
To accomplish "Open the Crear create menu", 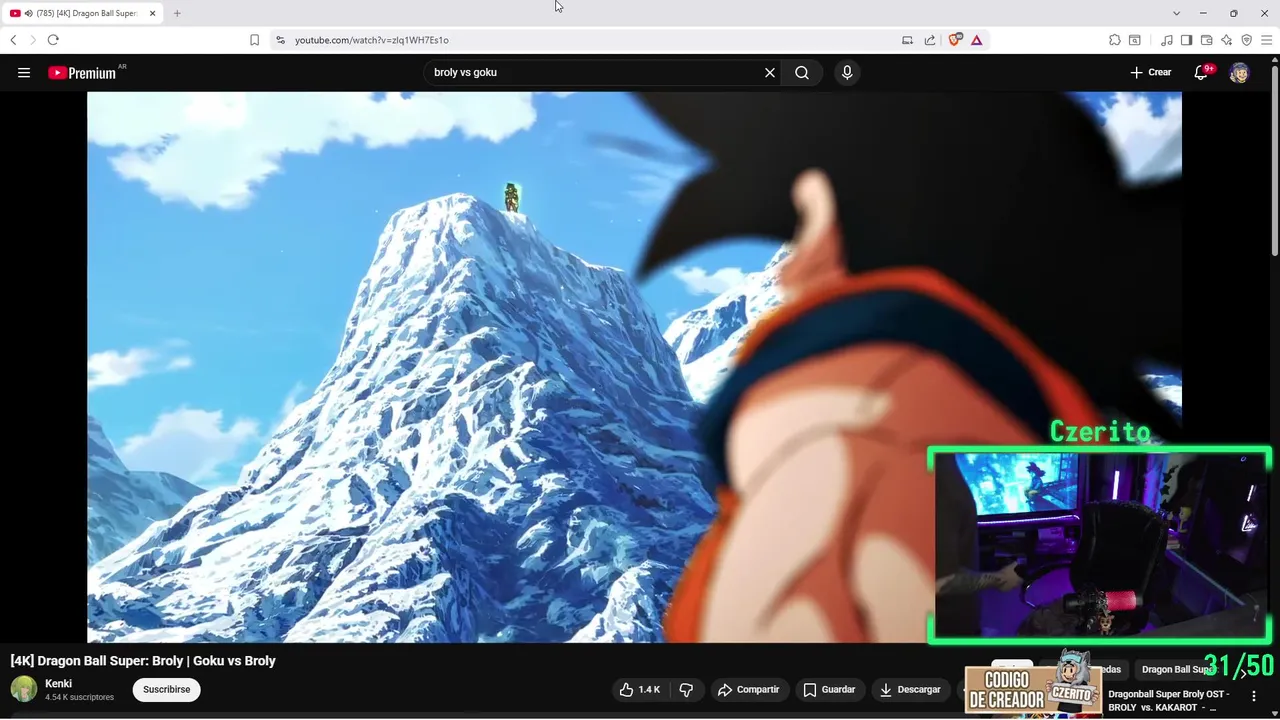I will pos(1150,72).
